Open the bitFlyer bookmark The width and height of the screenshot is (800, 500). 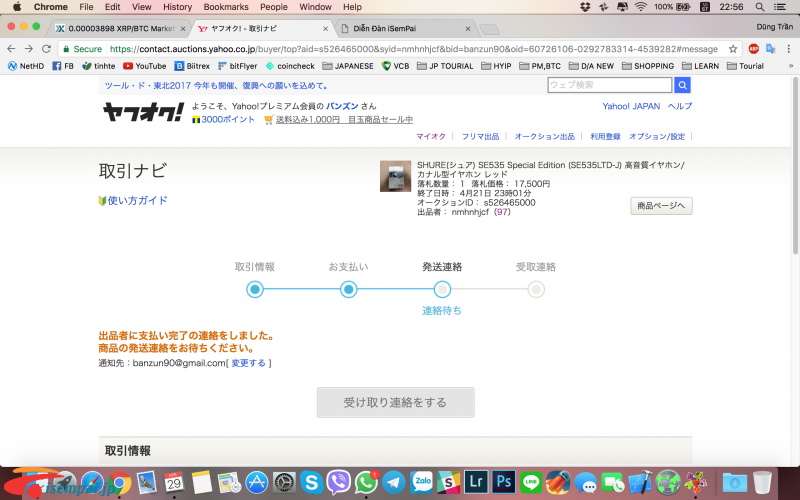tap(238, 66)
